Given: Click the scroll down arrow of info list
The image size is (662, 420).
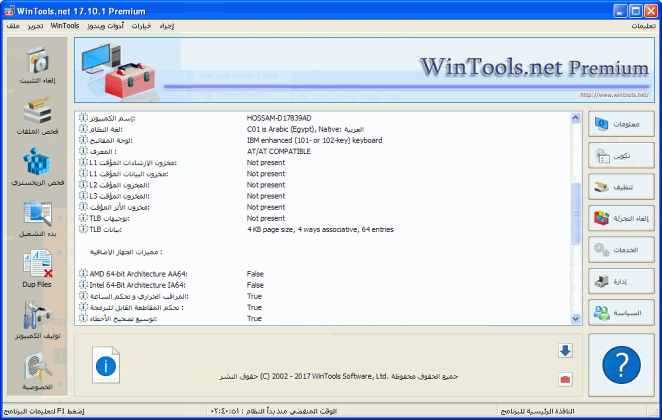Looking at the screenshot, I should (575, 319).
